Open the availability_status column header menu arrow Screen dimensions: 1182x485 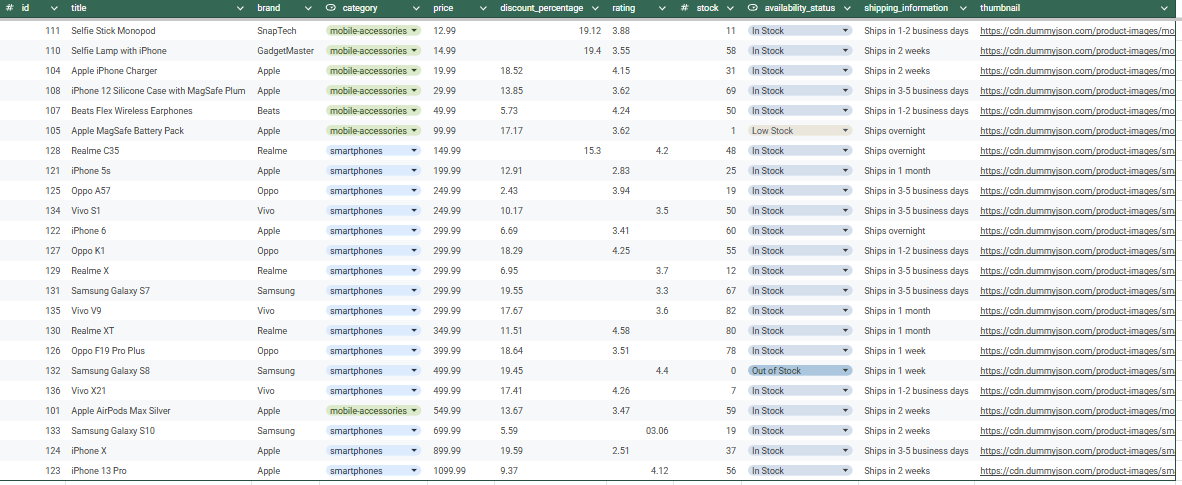(x=848, y=8)
